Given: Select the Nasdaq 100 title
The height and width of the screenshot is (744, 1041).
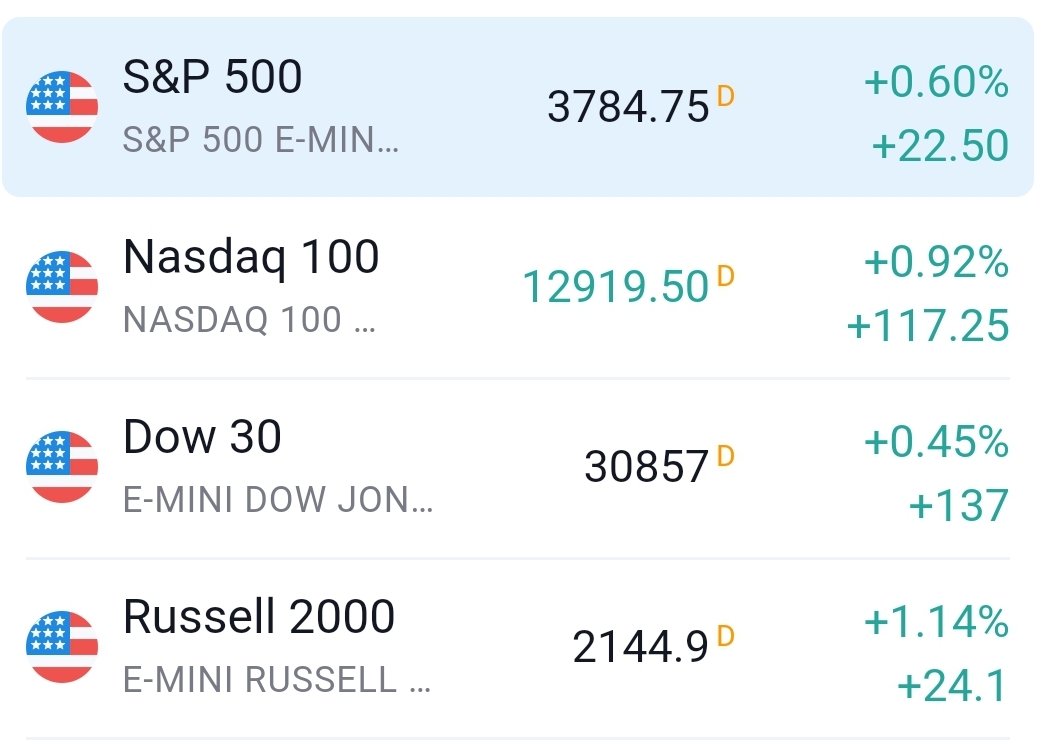Looking at the screenshot, I should (x=251, y=257).
